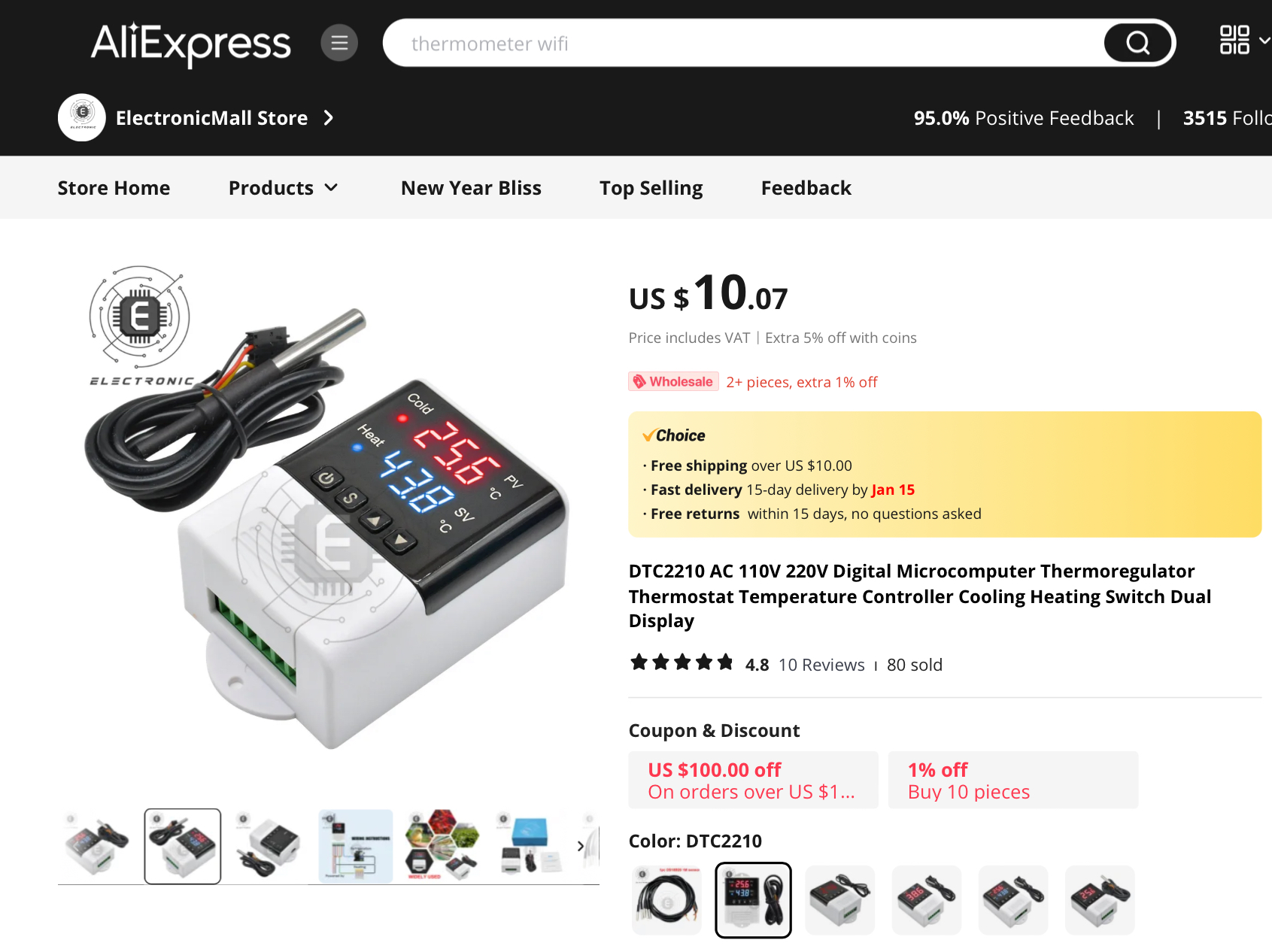The height and width of the screenshot is (952, 1272).
Task: Select the first color variant with cable probe
Action: click(666, 900)
